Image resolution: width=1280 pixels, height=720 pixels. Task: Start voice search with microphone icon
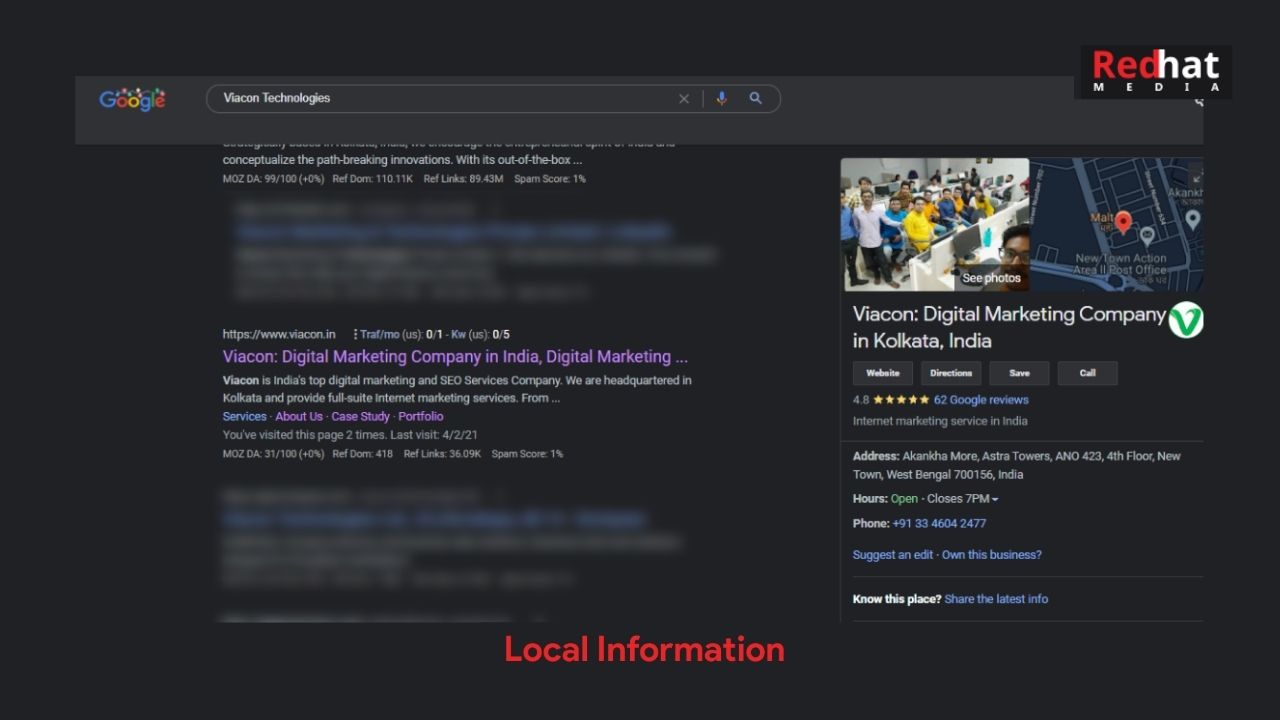pyautogui.click(x=721, y=99)
